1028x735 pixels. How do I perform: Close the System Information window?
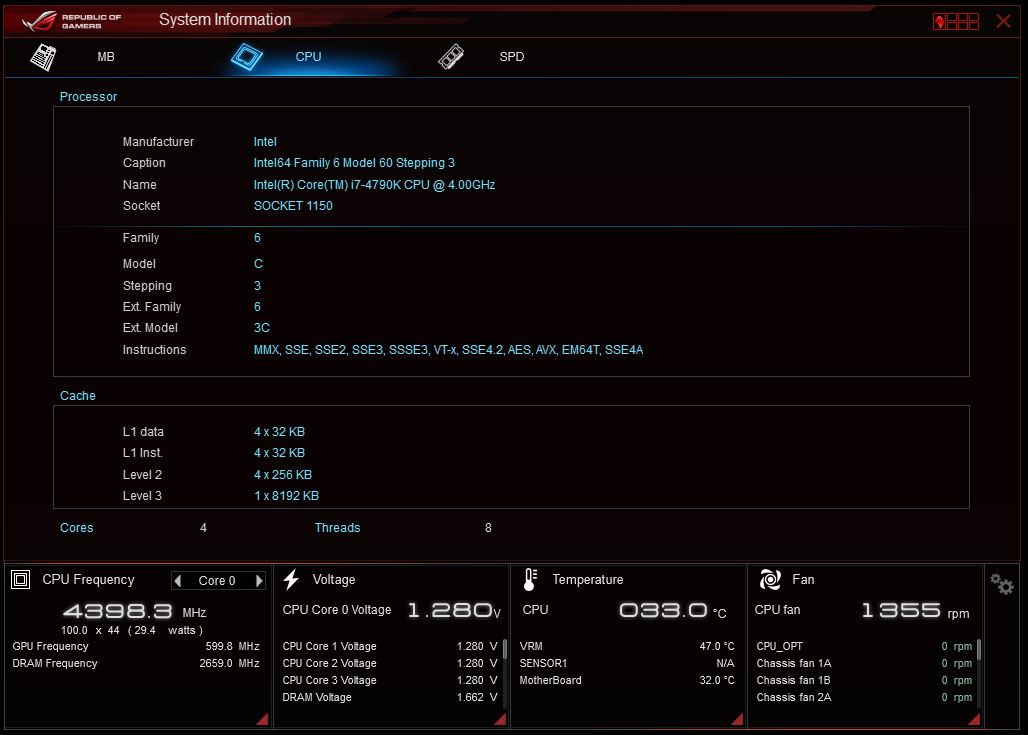coord(1003,21)
